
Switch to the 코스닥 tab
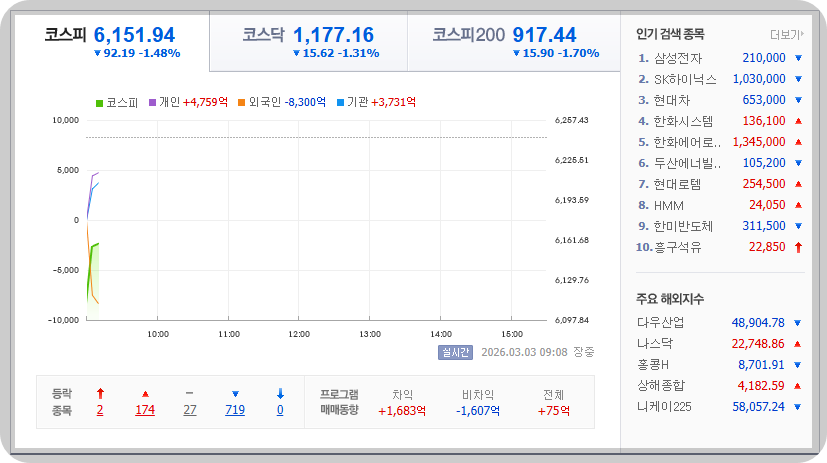click(x=309, y=43)
